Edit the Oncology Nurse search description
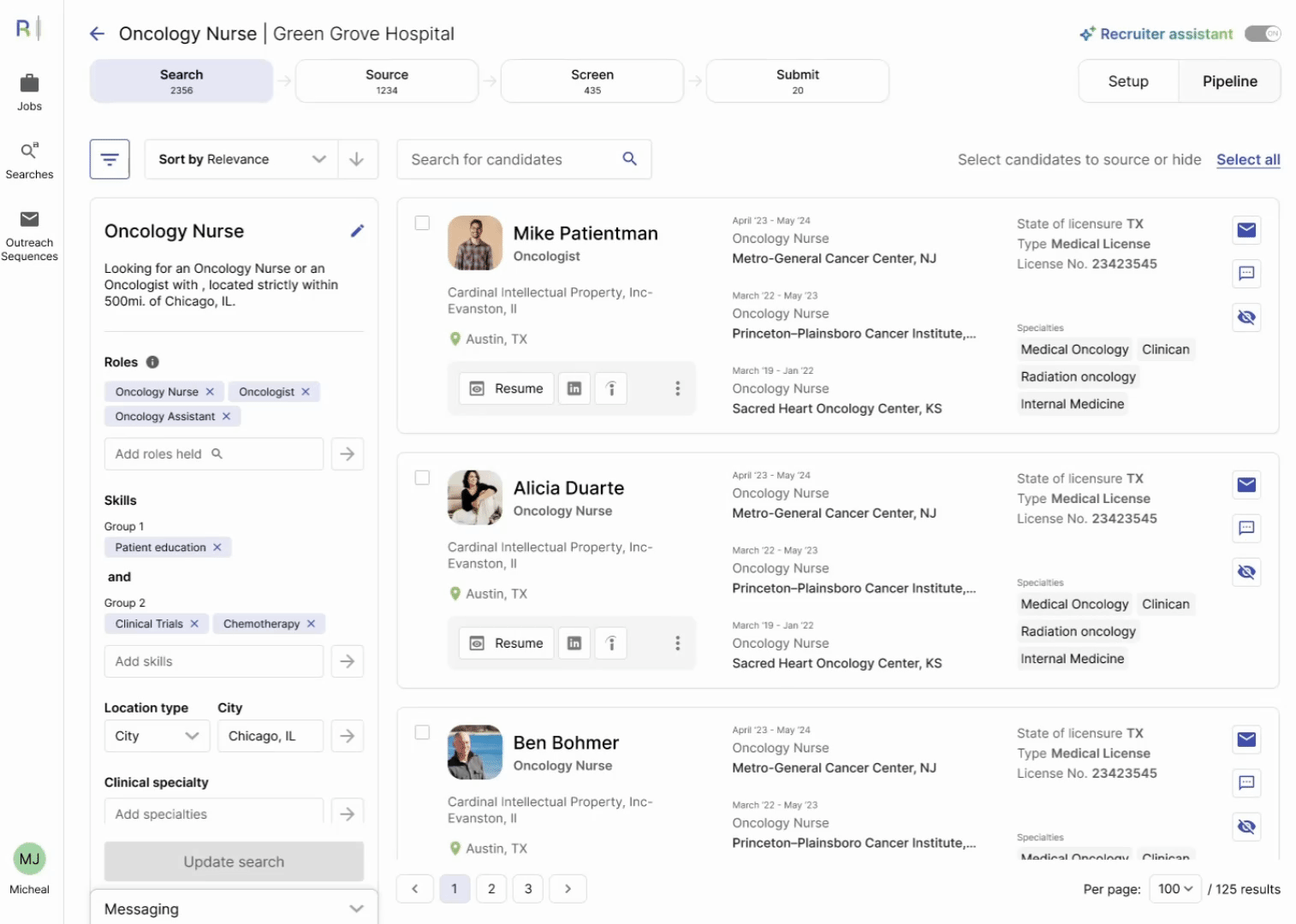The height and width of the screenshot is (924, 1296). pos(357,231)
